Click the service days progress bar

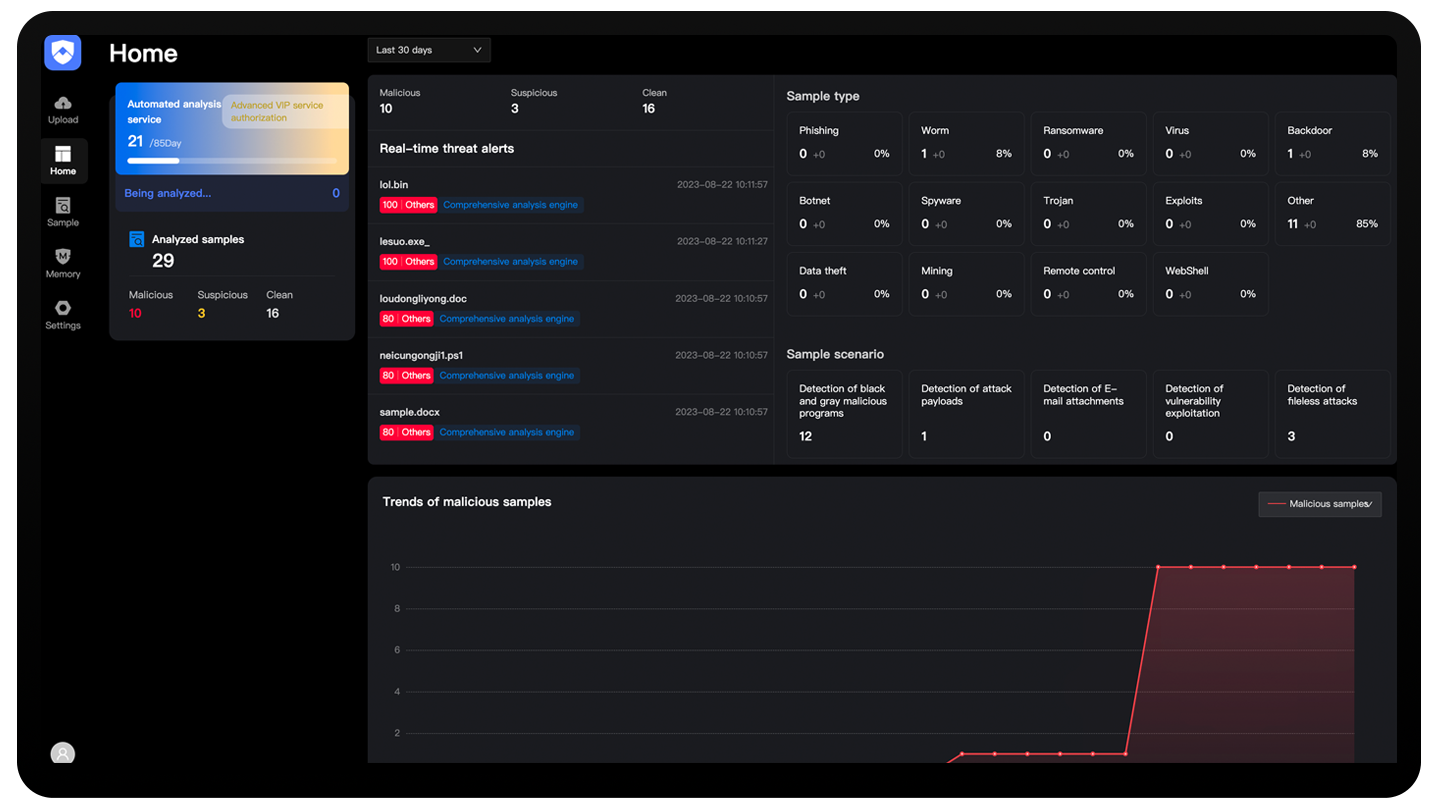click(x=232, y=160)
